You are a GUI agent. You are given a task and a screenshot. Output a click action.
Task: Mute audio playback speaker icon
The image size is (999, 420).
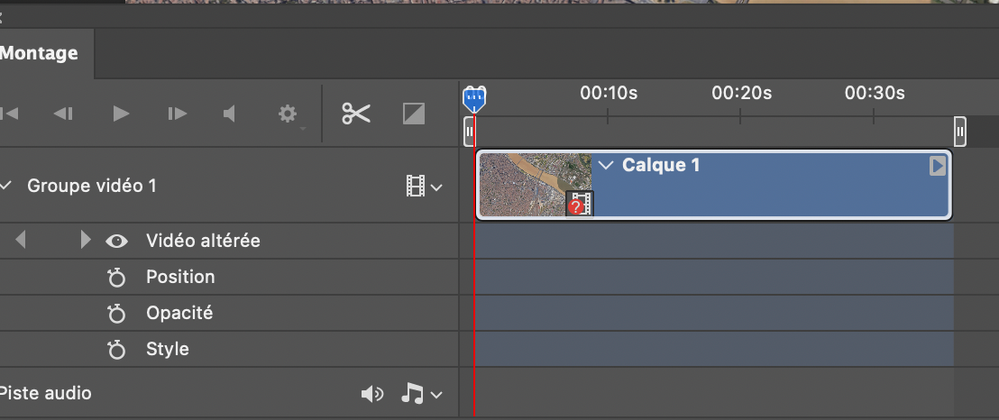pos(230,114)
